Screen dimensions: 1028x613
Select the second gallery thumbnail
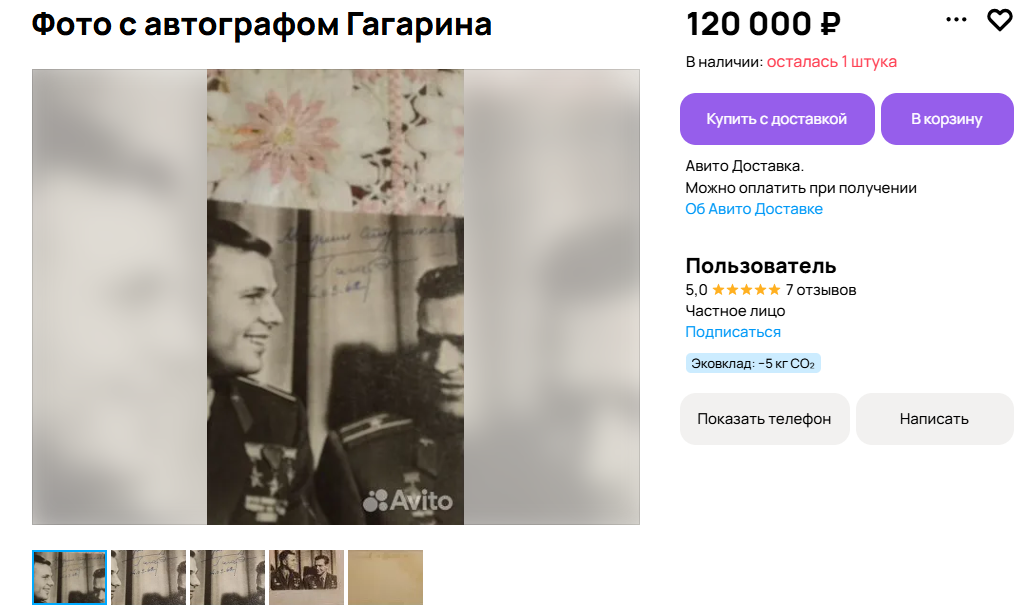pyautogui.click(x=148, y=577)
